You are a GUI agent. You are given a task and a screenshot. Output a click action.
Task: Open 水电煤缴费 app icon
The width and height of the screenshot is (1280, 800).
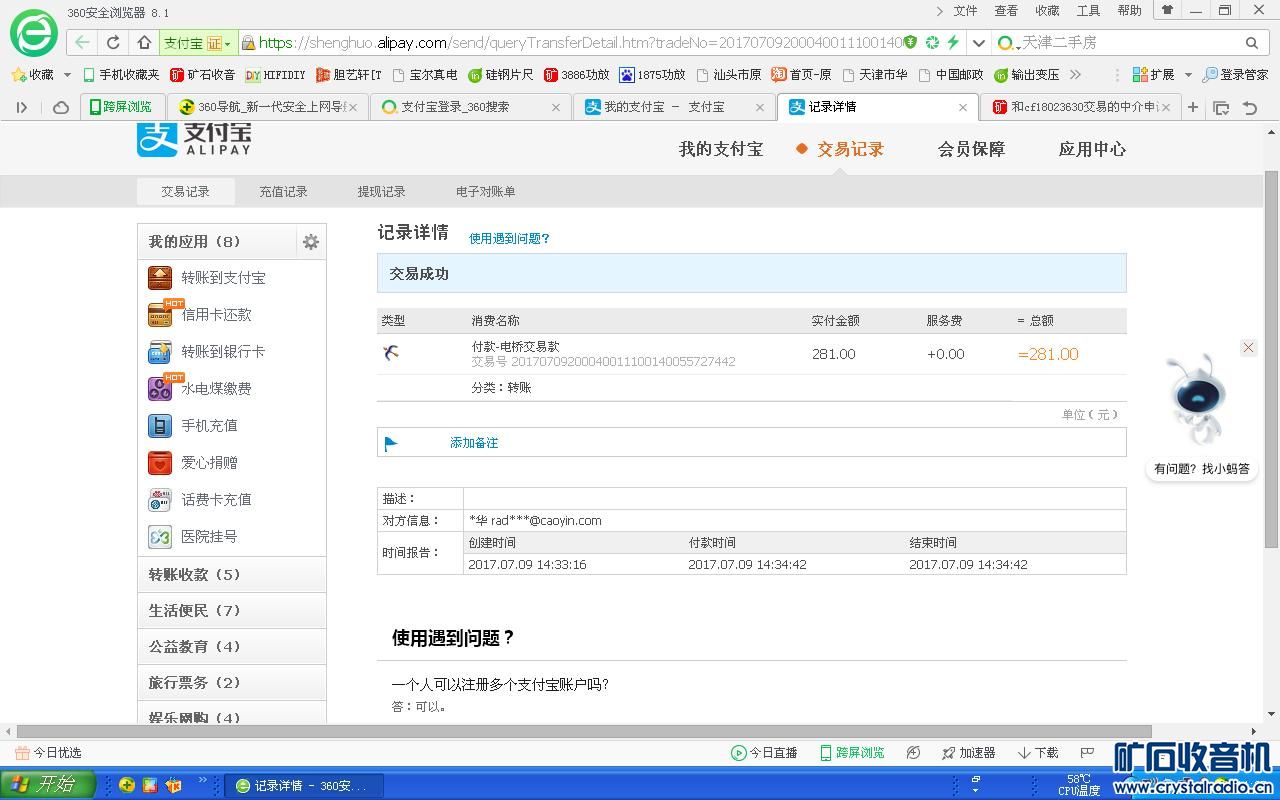pos(160,388)
